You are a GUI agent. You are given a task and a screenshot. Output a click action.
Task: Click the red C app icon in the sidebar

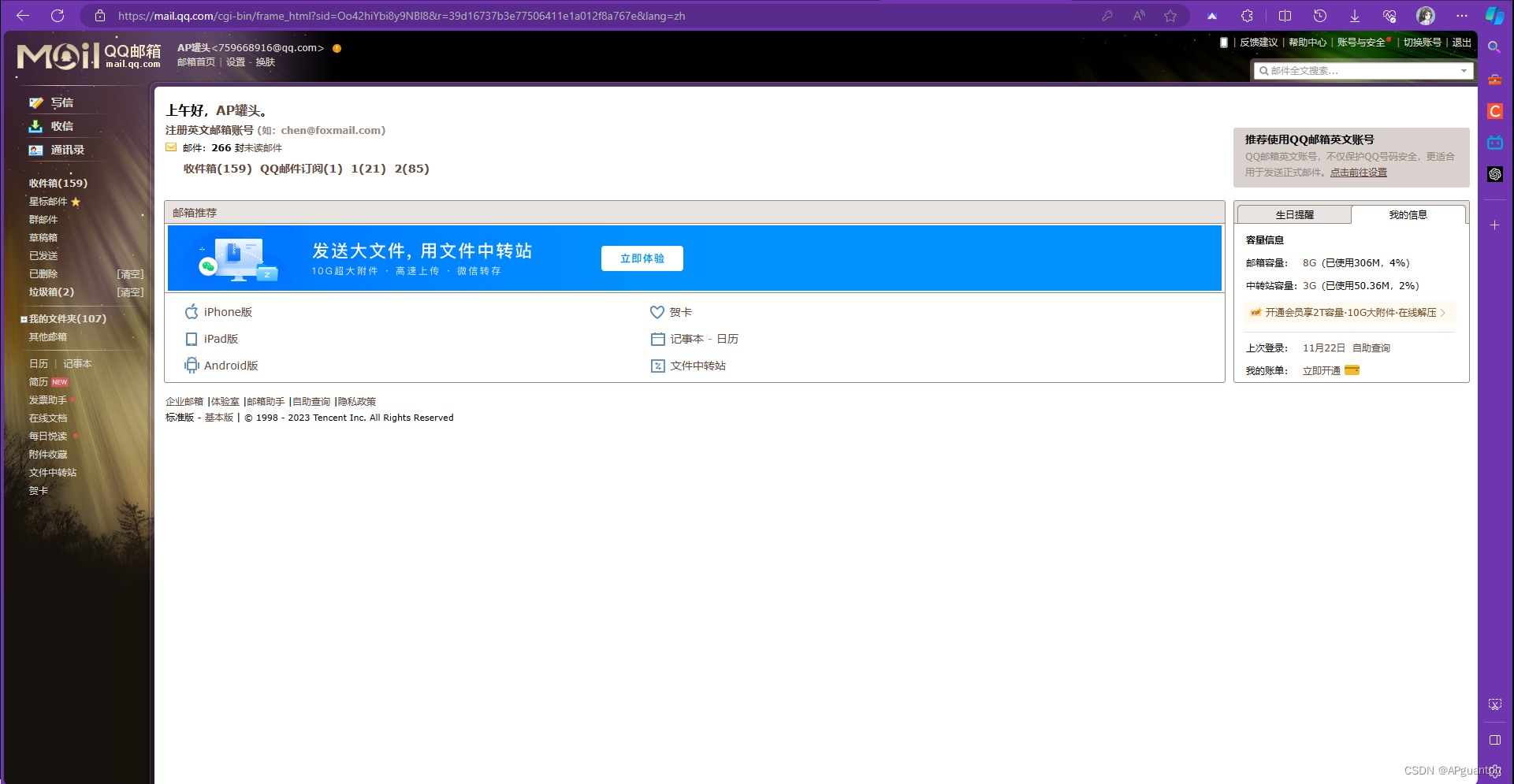[x=1495, y=111]
